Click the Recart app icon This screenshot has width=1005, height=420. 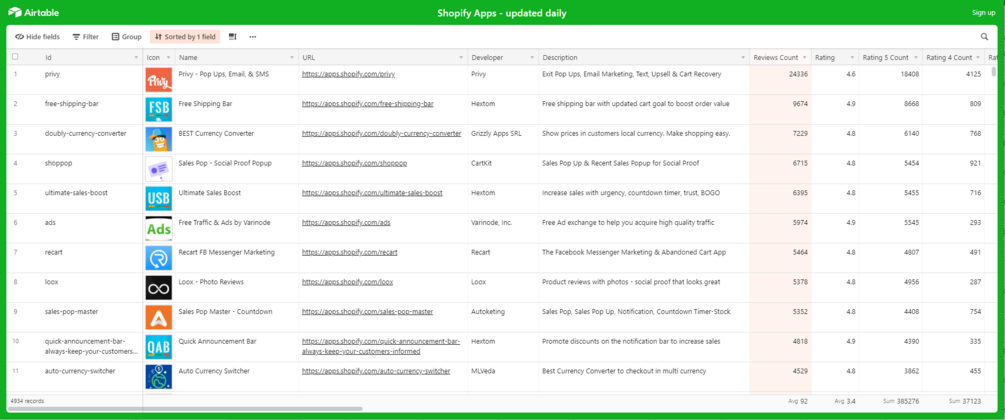[158, 258]
